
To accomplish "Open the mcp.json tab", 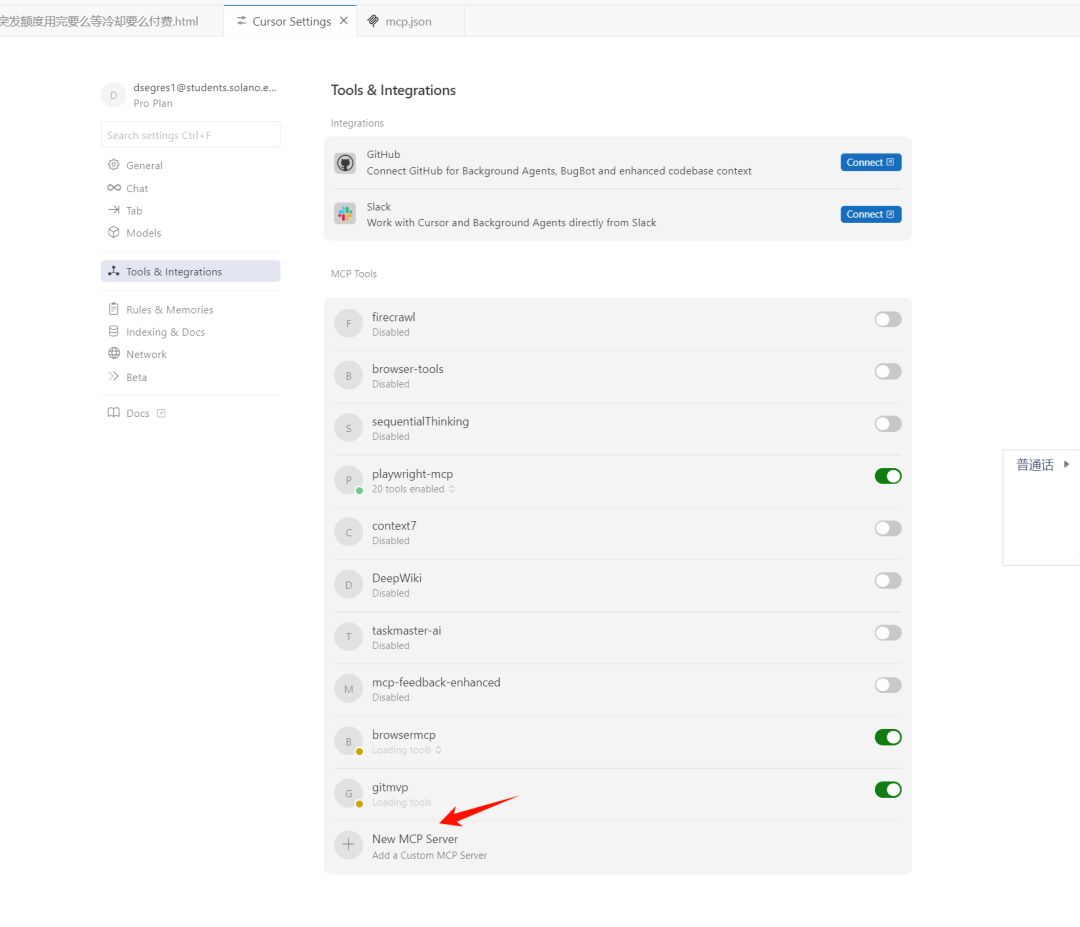I will (x=408, y=21).
